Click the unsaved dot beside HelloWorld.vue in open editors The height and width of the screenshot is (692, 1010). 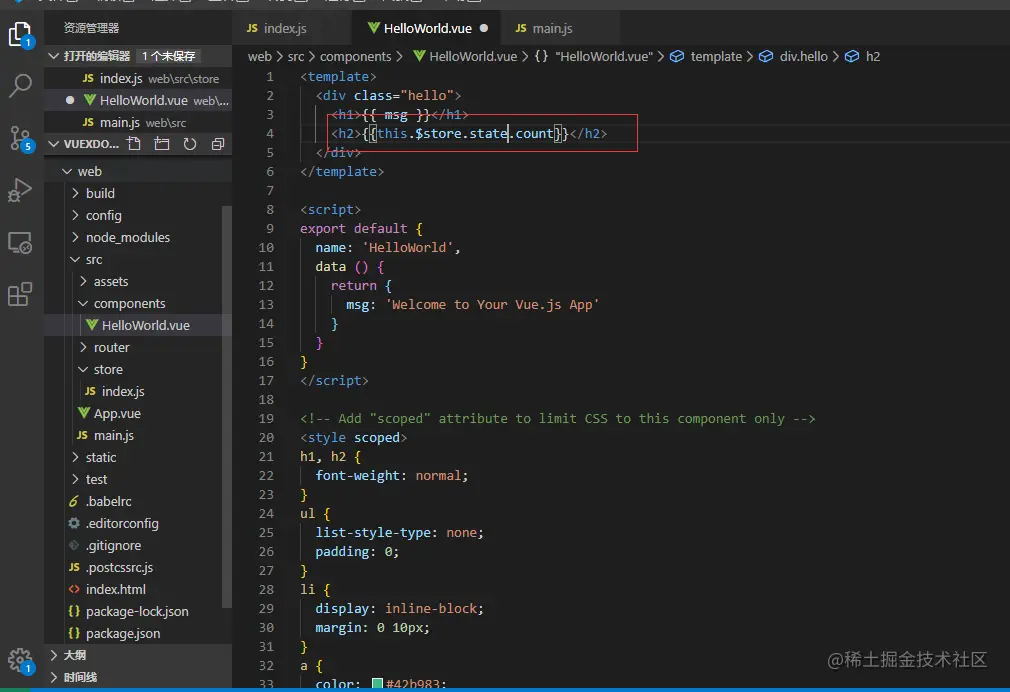[70, 100]
